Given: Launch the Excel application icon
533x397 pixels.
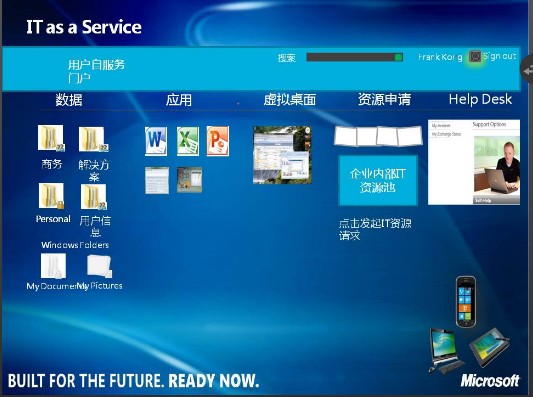Looking at the screenshot, I should pos(188,141).
